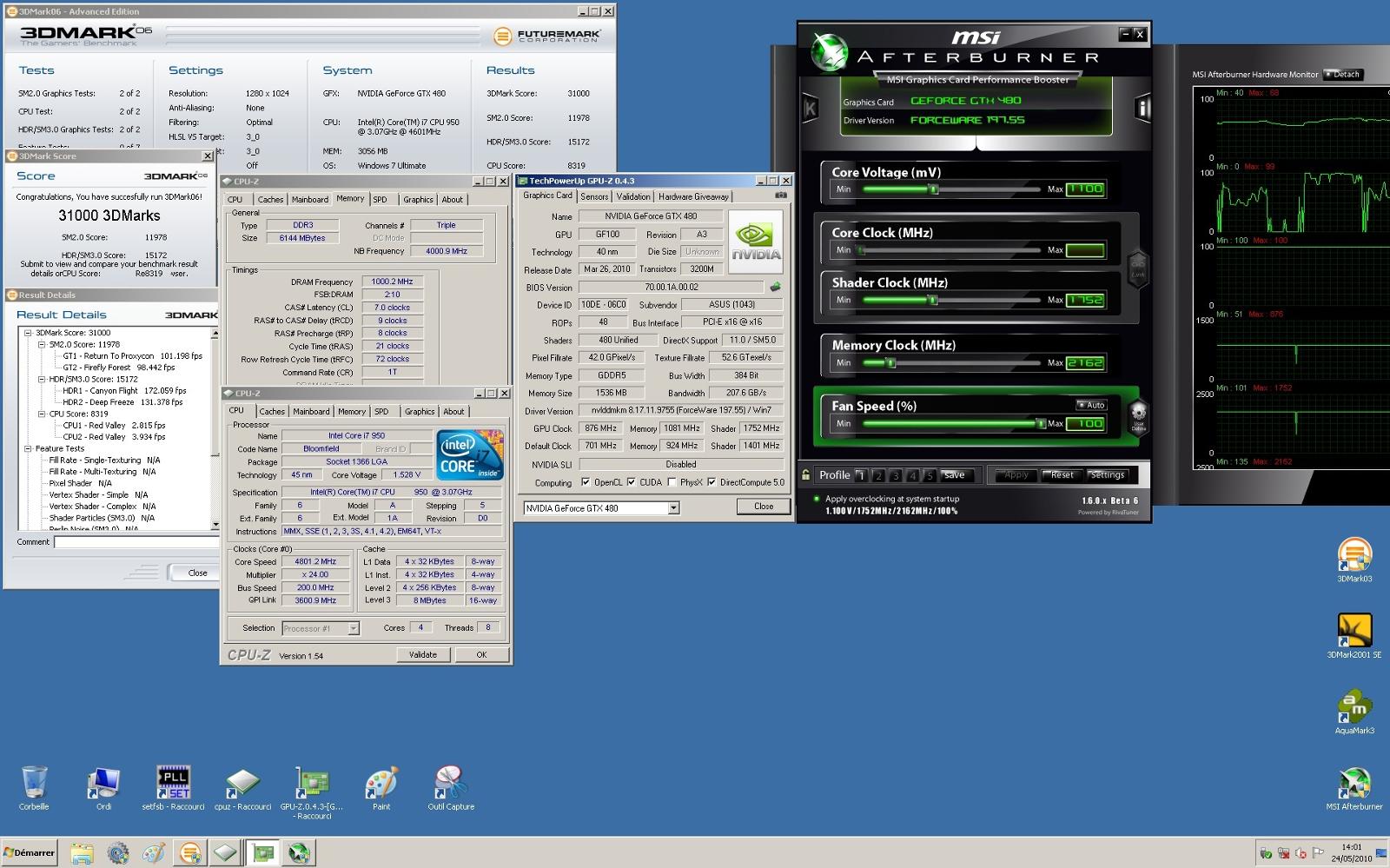Toggle the OpenCL checkbox in GPU-Z
Image resolution: width=1390 pixels, height=868 pixels.
[x=586, y=482]
